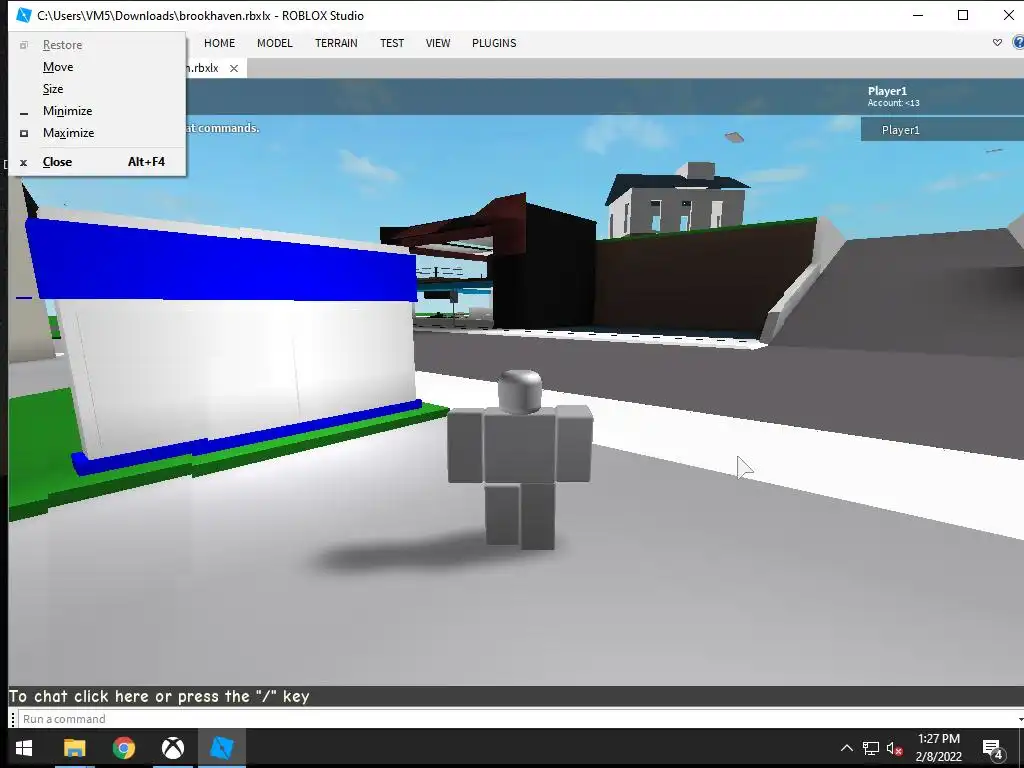This screenshot has width=1024, height=768.
Task: Launch Google Chrome from the taskbar
Action: pyautogui.click(x=123, y=748)
